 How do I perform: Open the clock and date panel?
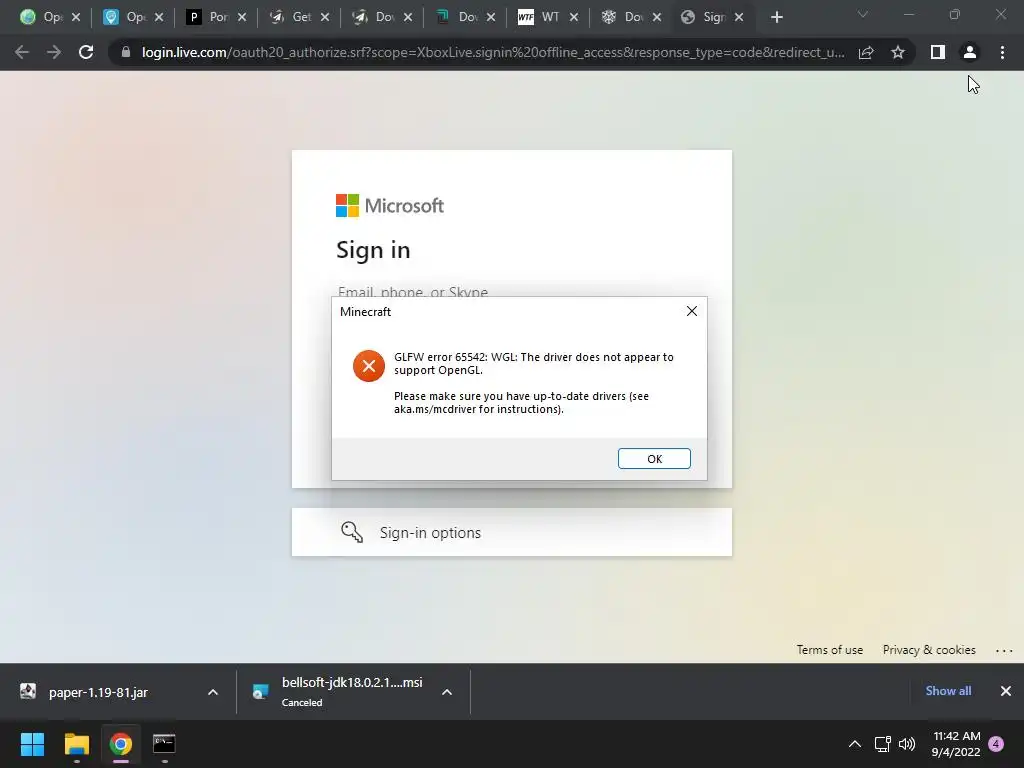coord(956,744)
